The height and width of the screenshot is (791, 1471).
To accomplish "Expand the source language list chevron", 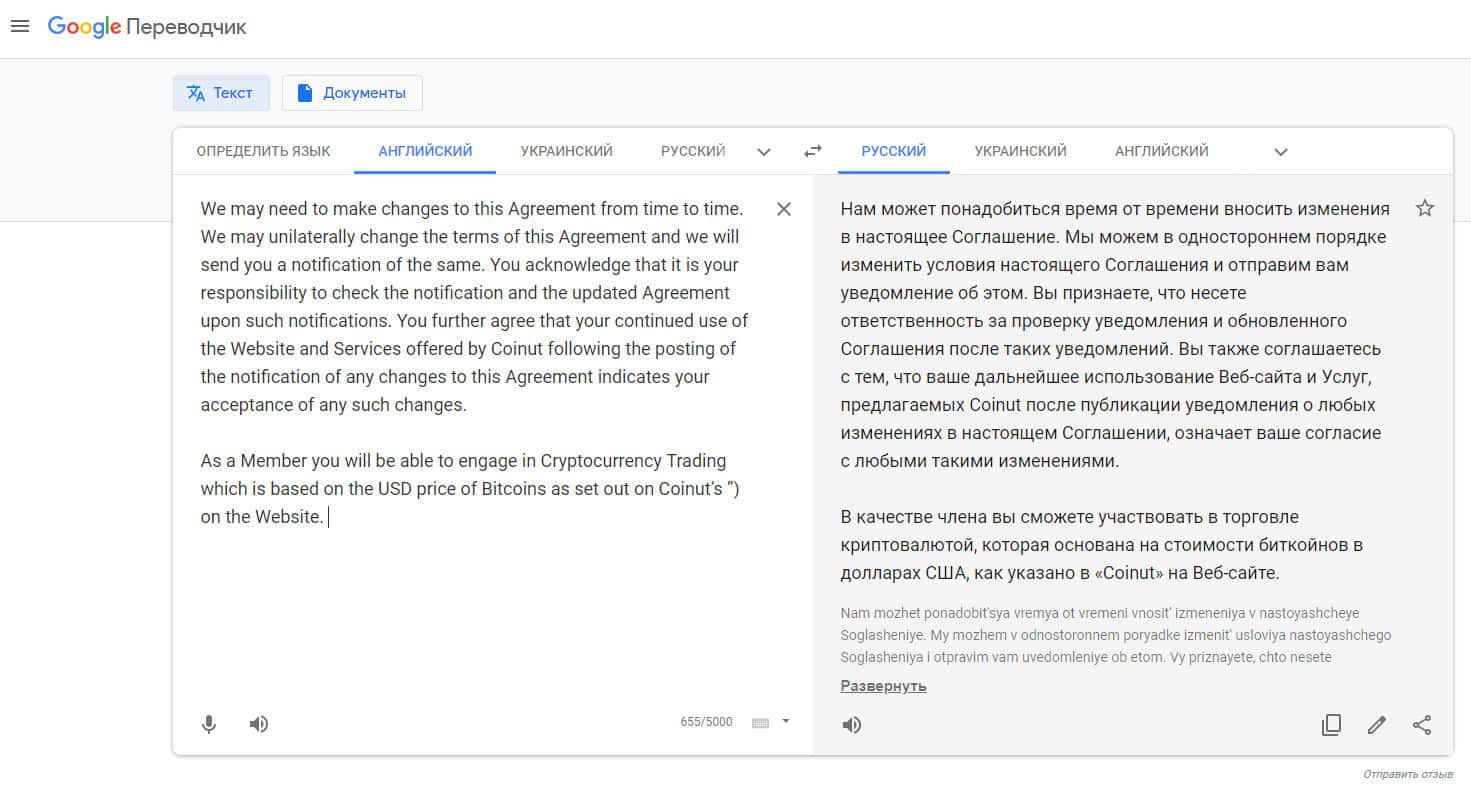I will pos(764,152).
